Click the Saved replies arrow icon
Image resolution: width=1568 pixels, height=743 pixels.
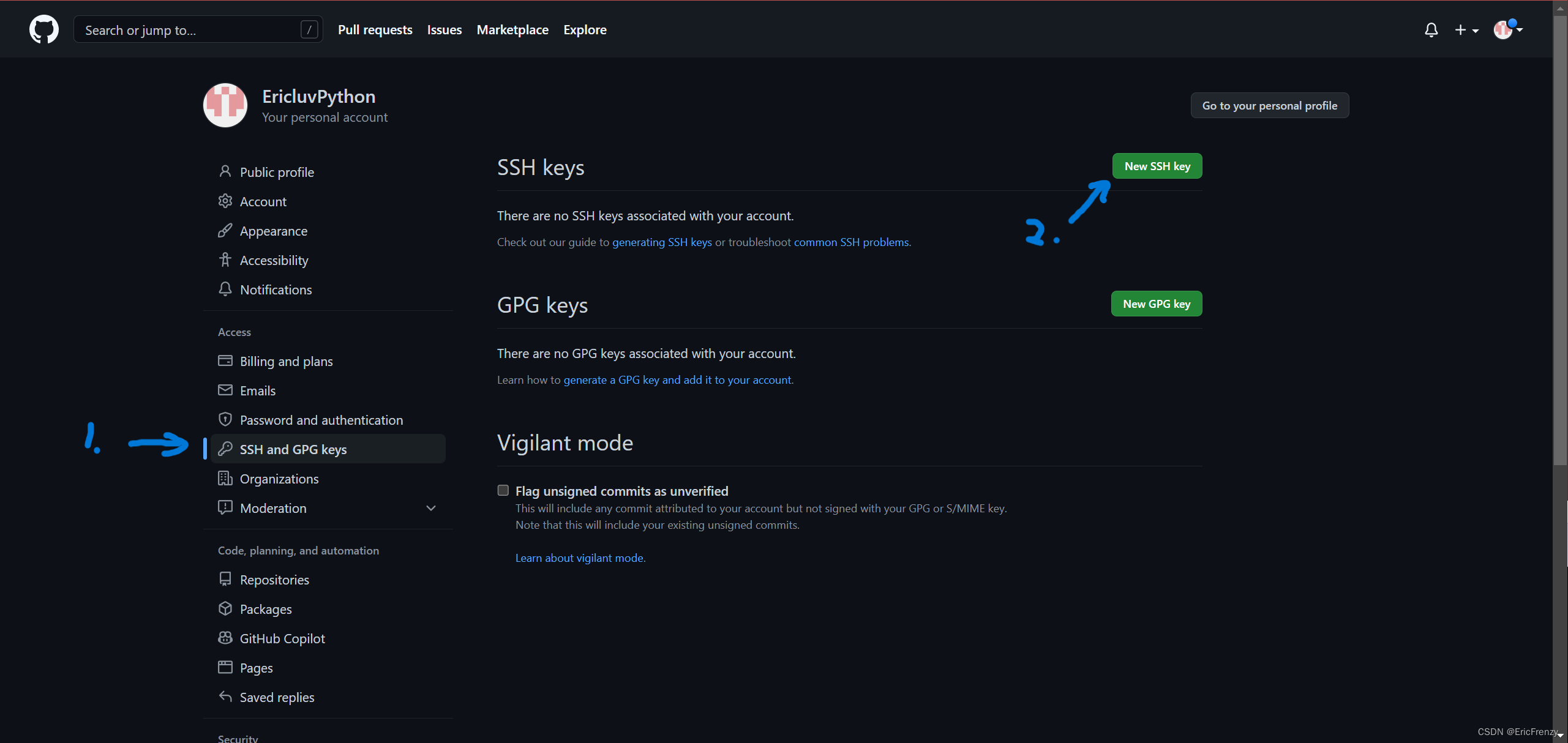click(225, 696)
